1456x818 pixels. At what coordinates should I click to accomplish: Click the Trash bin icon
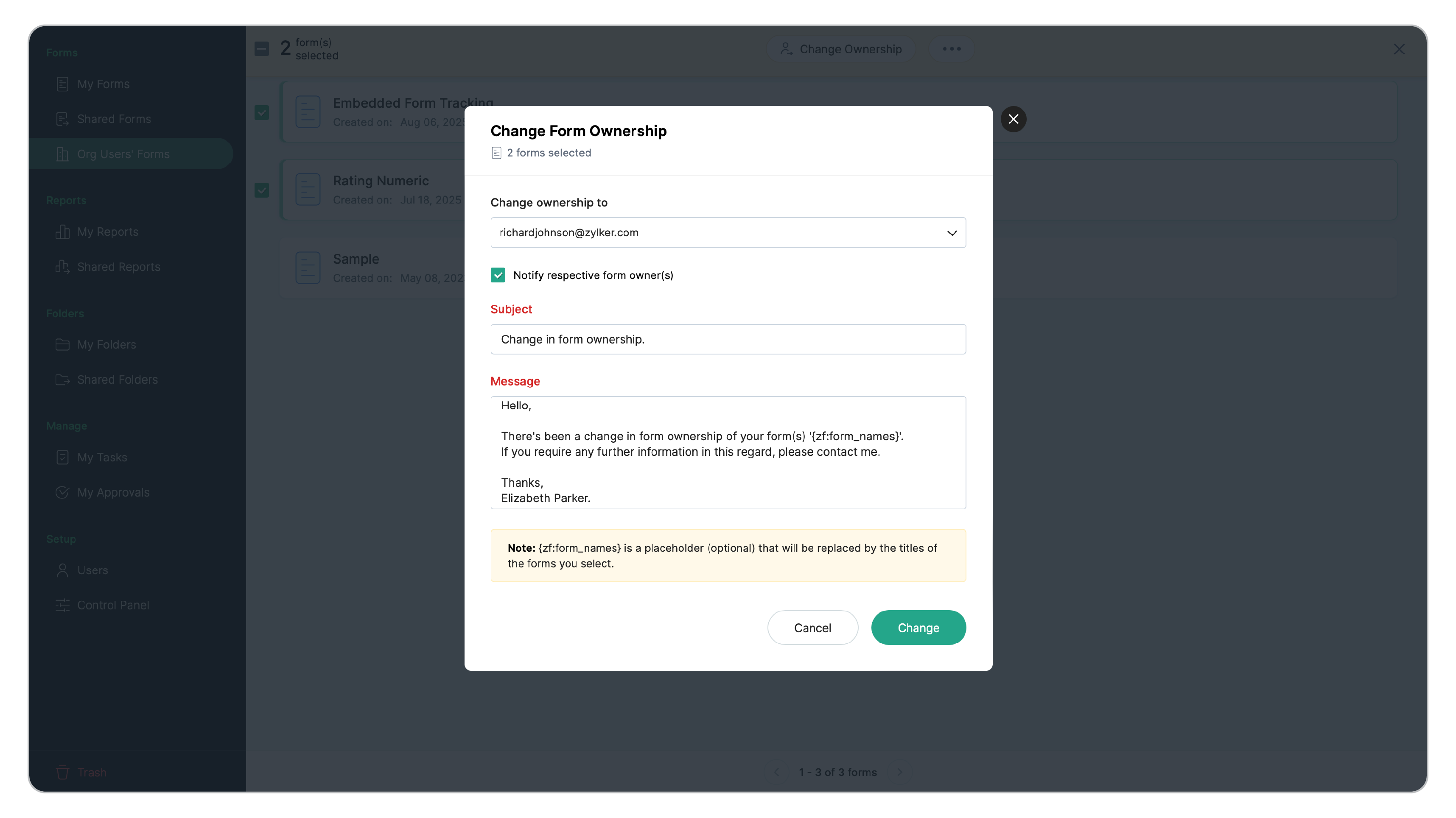coord(62,772)
